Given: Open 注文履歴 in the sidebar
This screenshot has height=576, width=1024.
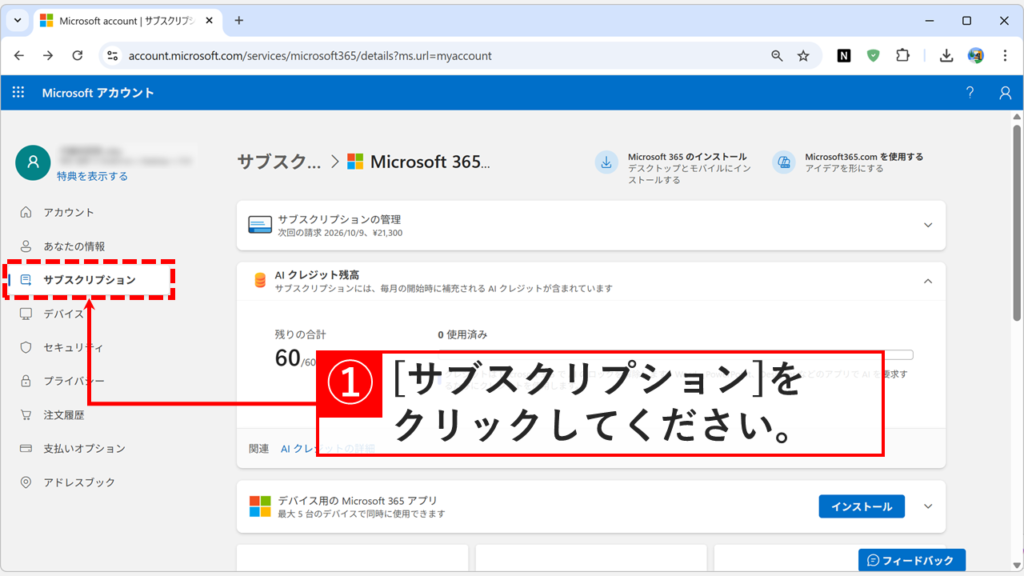Looking at the screenshot, I should [63, 415].
